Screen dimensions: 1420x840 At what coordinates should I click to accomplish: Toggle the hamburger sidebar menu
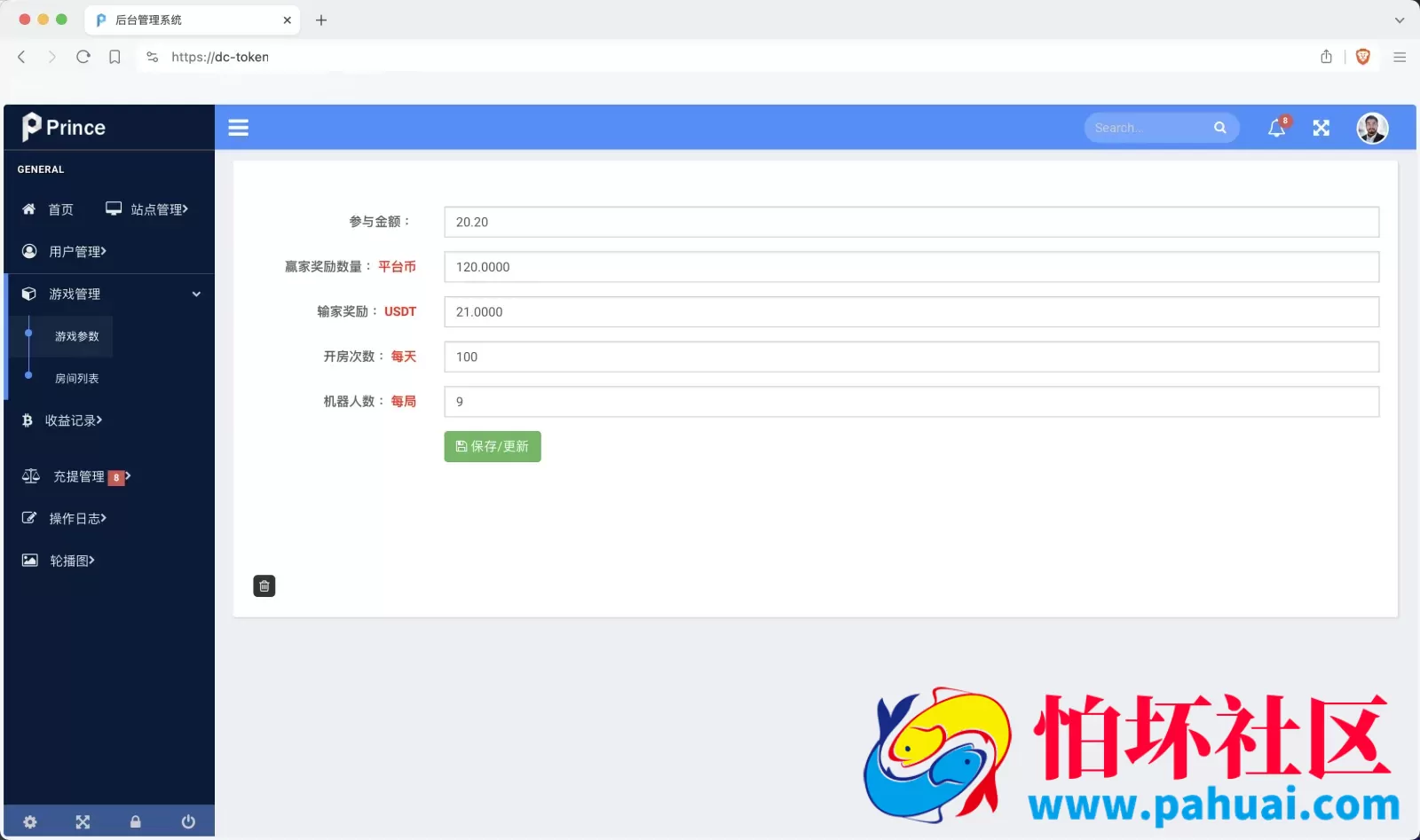pos(238,128)
